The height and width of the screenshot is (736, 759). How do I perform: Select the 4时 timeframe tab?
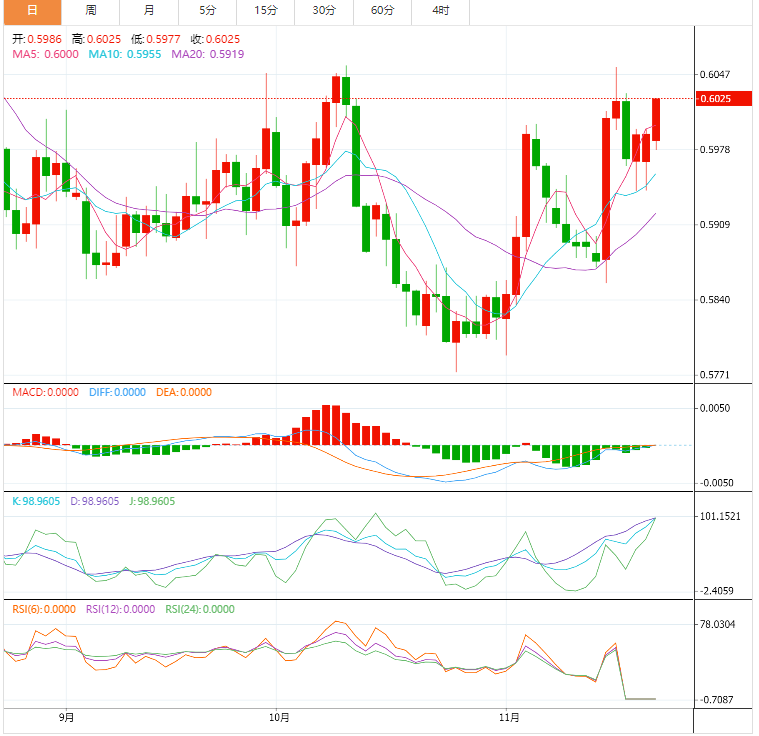point(440,11)
